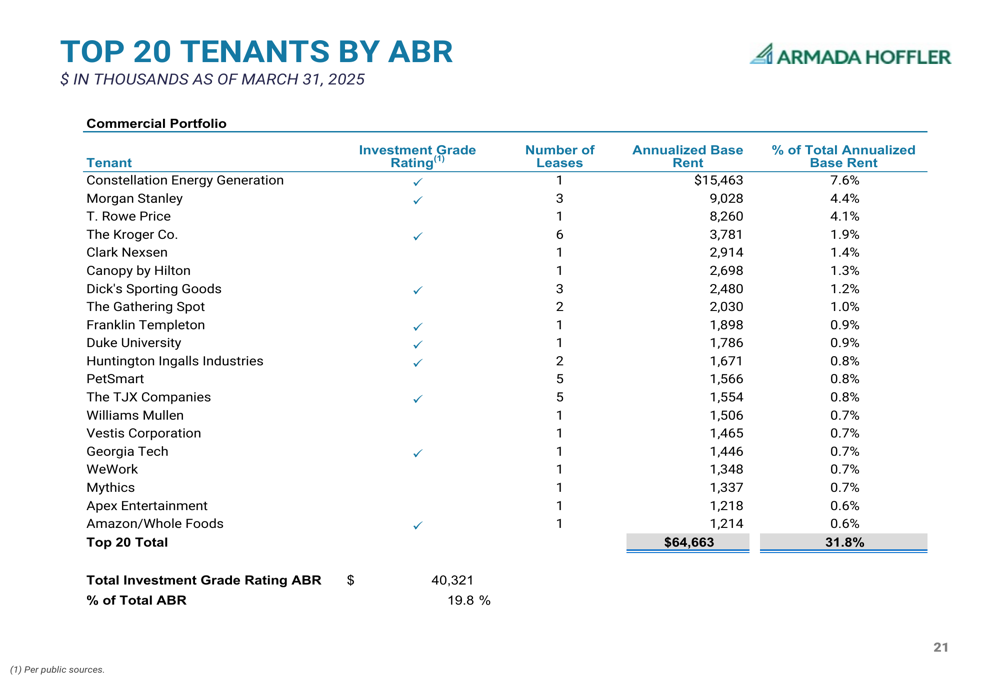Select the tenant name 'Morgan Stanley'
The image size is (1000, 685).
pos(135,198)
